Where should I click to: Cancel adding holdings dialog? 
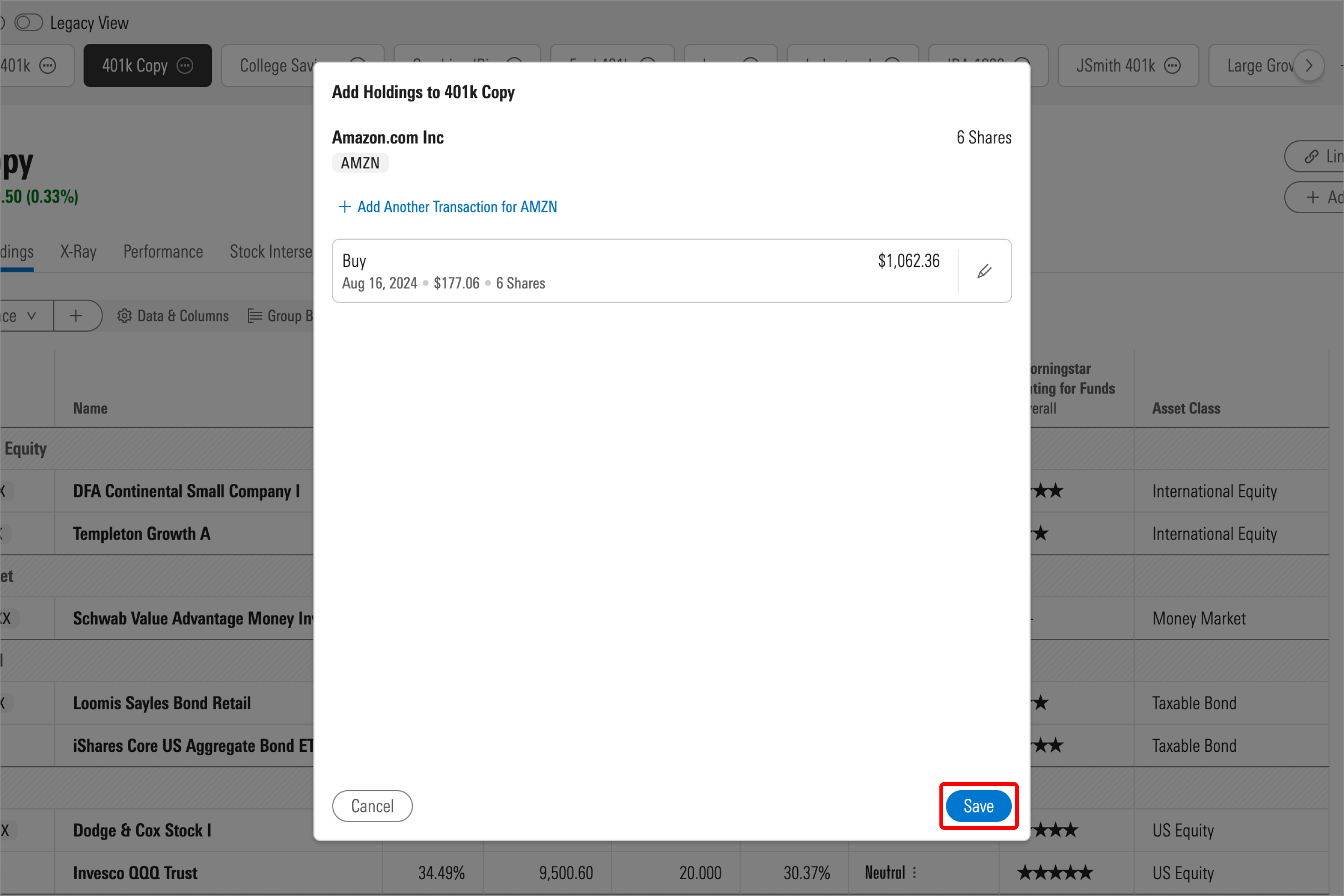(x=372, y=806)
